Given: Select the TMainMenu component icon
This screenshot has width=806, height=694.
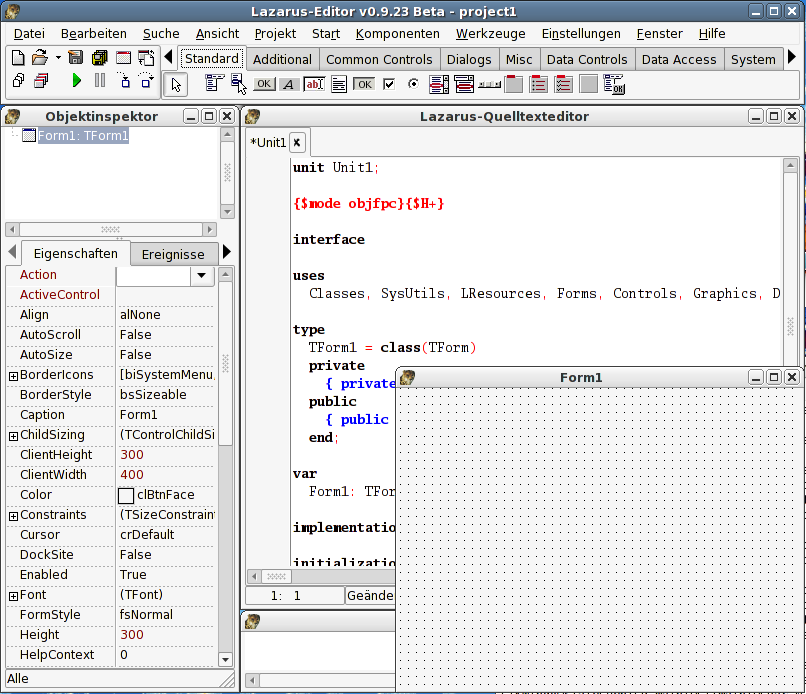Looking at the screenshot, I should [x=214, y=83].
